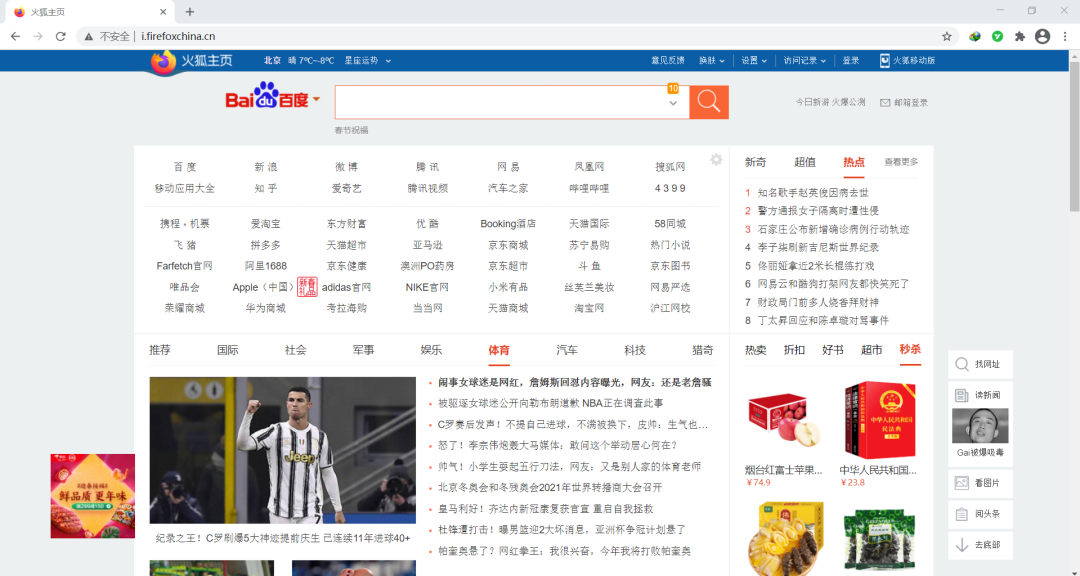Open the 哔哩哔哩 site link
The width and height of the screenshot is (1080, 576).
click(590, 188)
